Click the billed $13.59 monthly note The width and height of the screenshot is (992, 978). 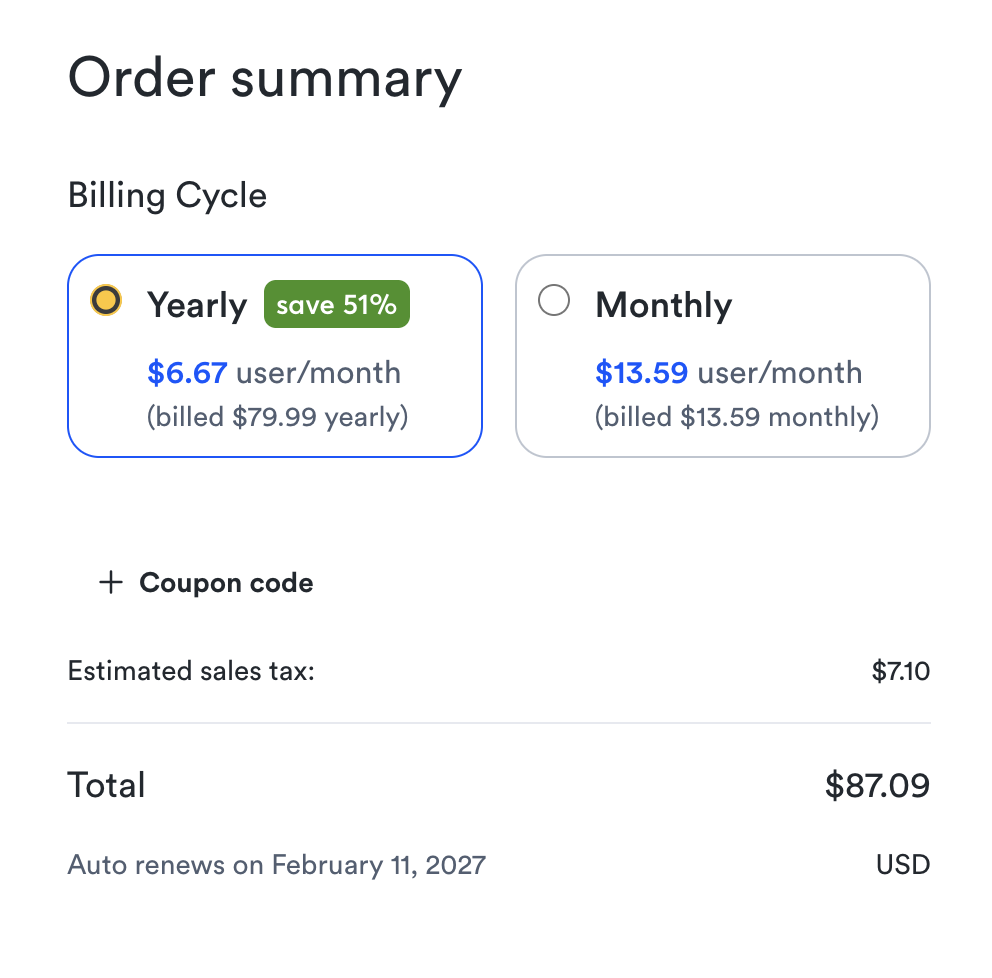click(x=736, y=416)
